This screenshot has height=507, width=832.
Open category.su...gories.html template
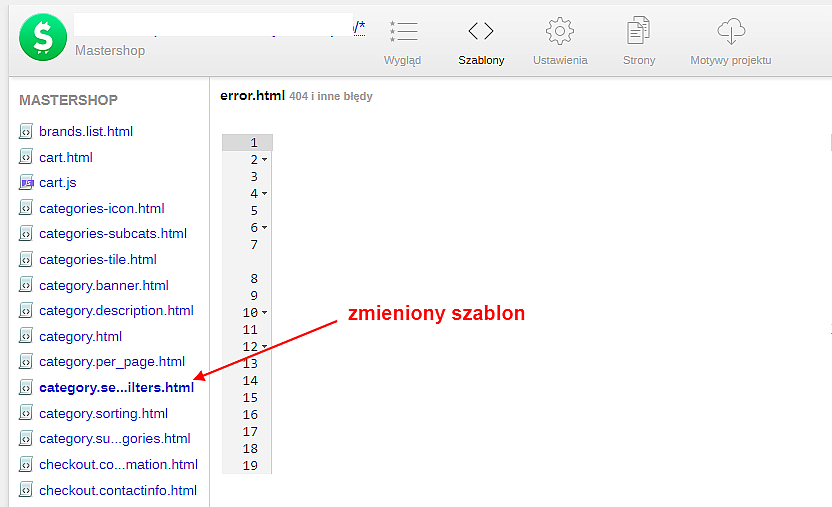115,439
